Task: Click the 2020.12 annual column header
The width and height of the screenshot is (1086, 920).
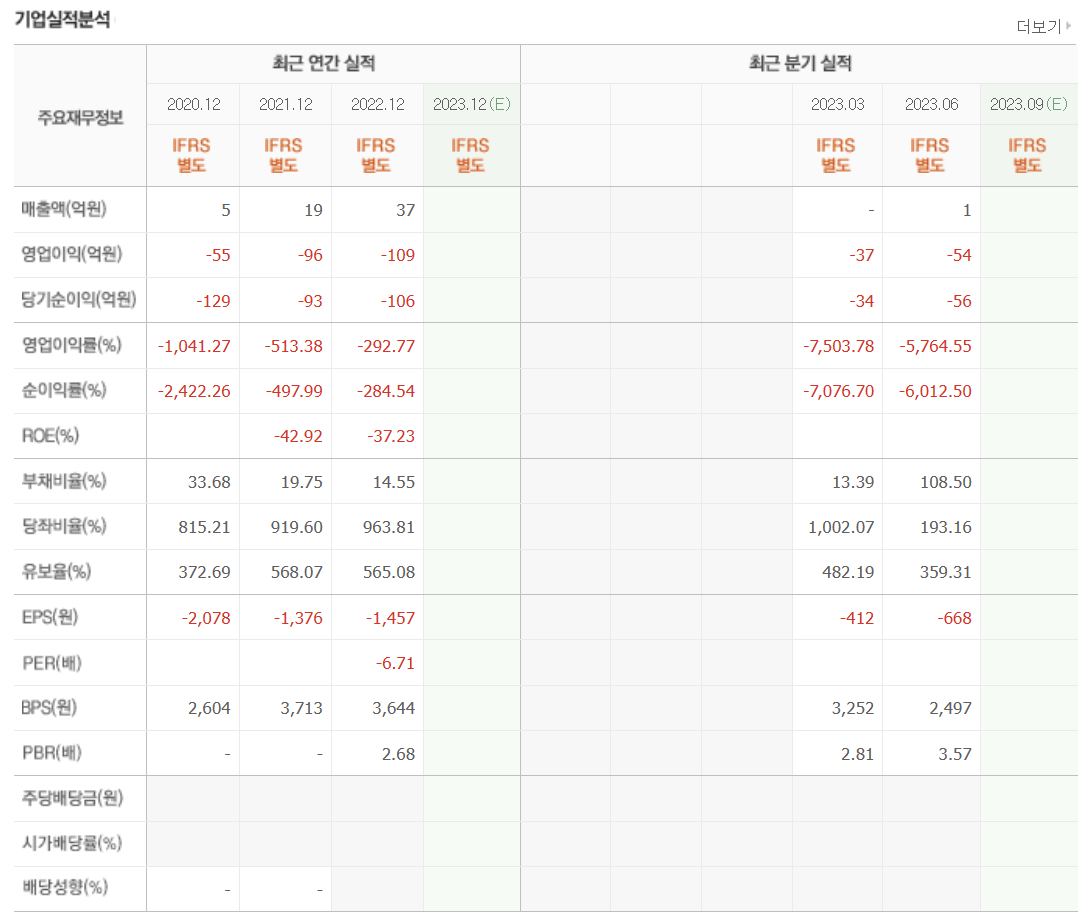Action: point(193,103)
